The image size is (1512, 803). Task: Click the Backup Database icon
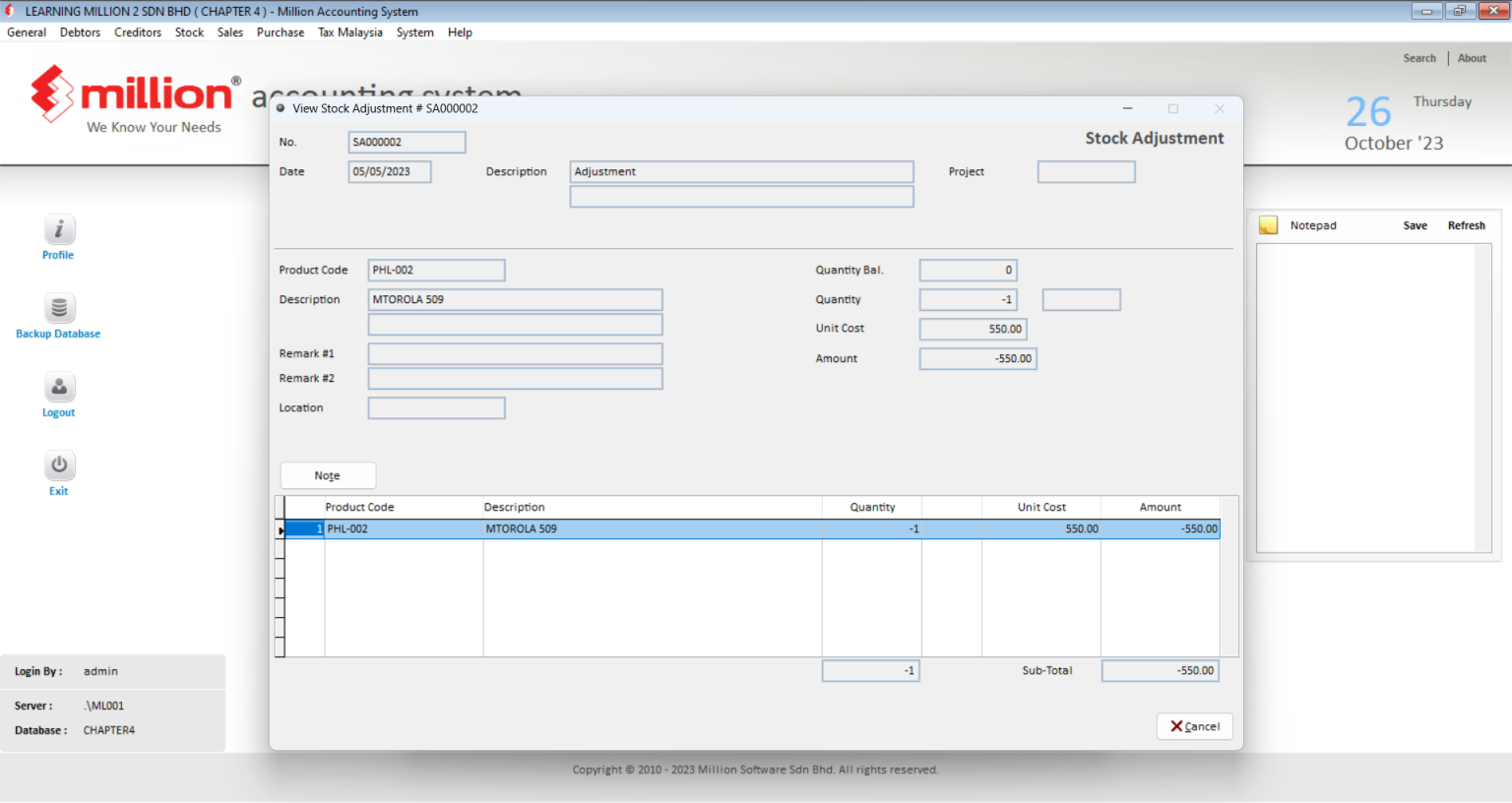(x=59, y=308)
